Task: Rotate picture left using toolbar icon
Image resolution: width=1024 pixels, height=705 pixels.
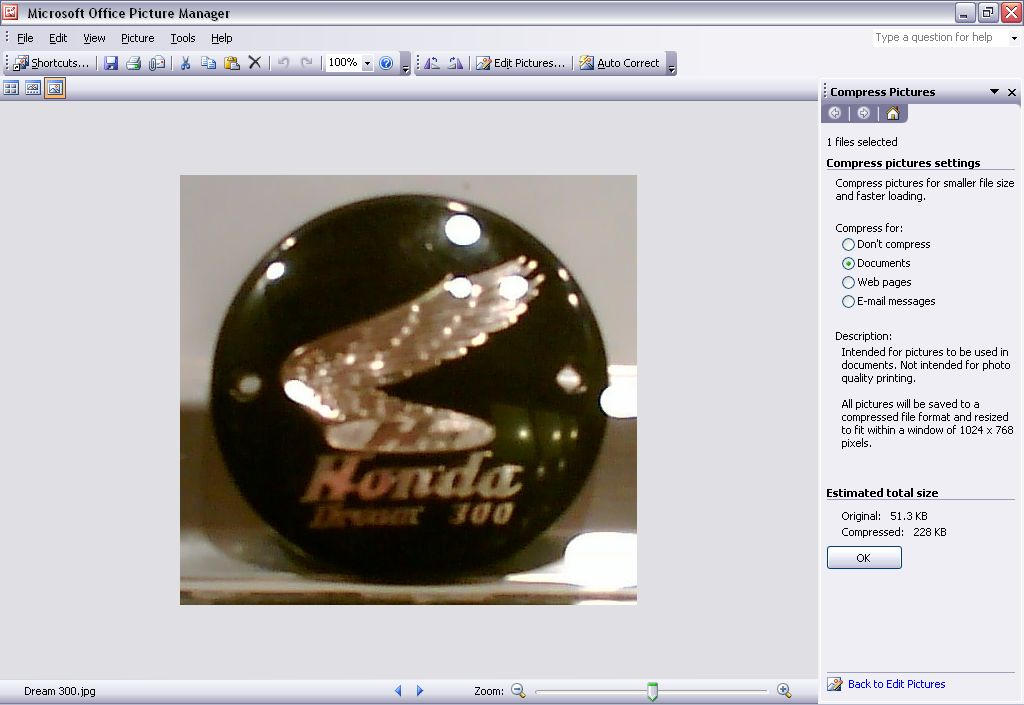Action: [x=432, y=63]
